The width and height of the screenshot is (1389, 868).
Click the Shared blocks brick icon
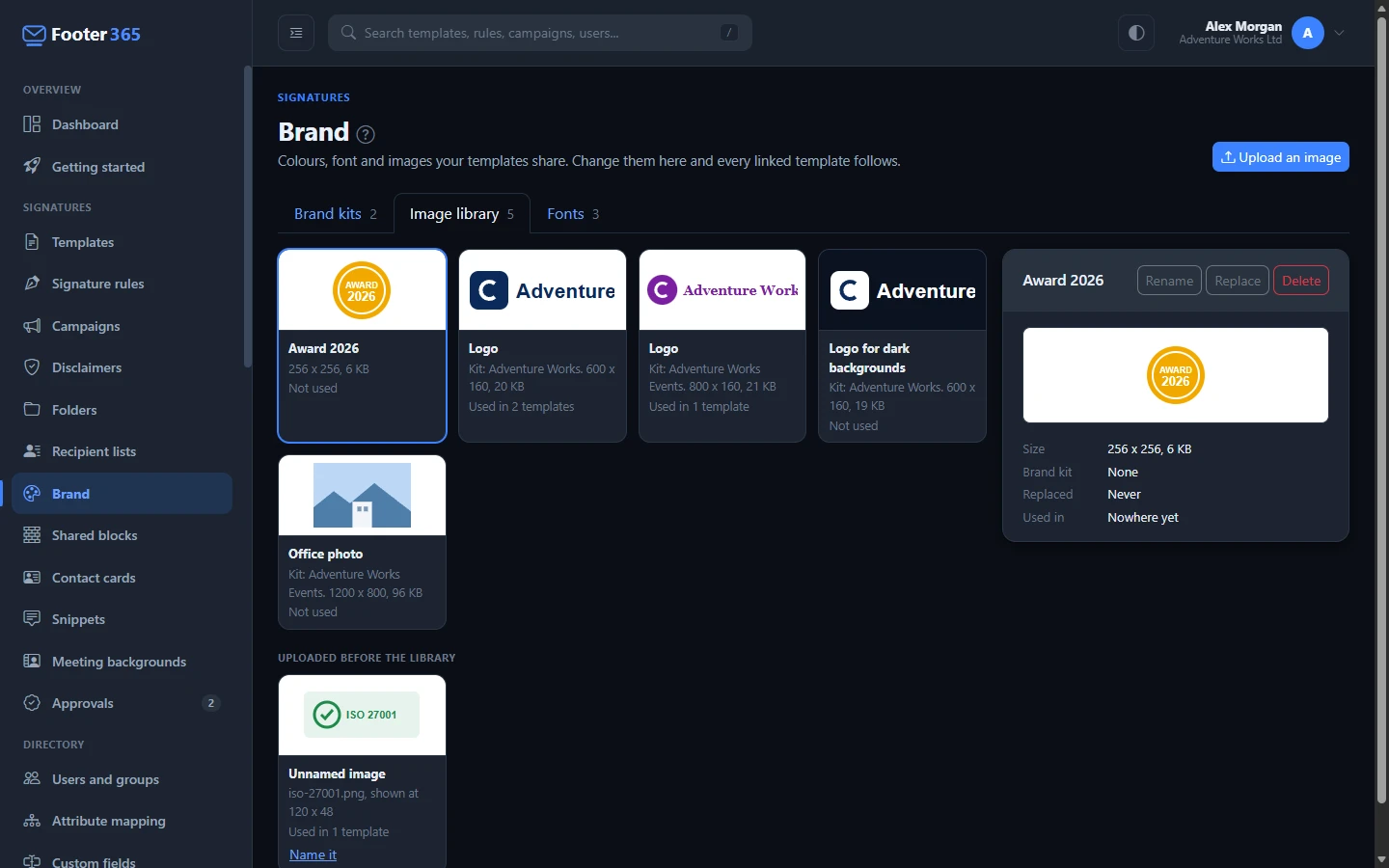coord(32,535)
